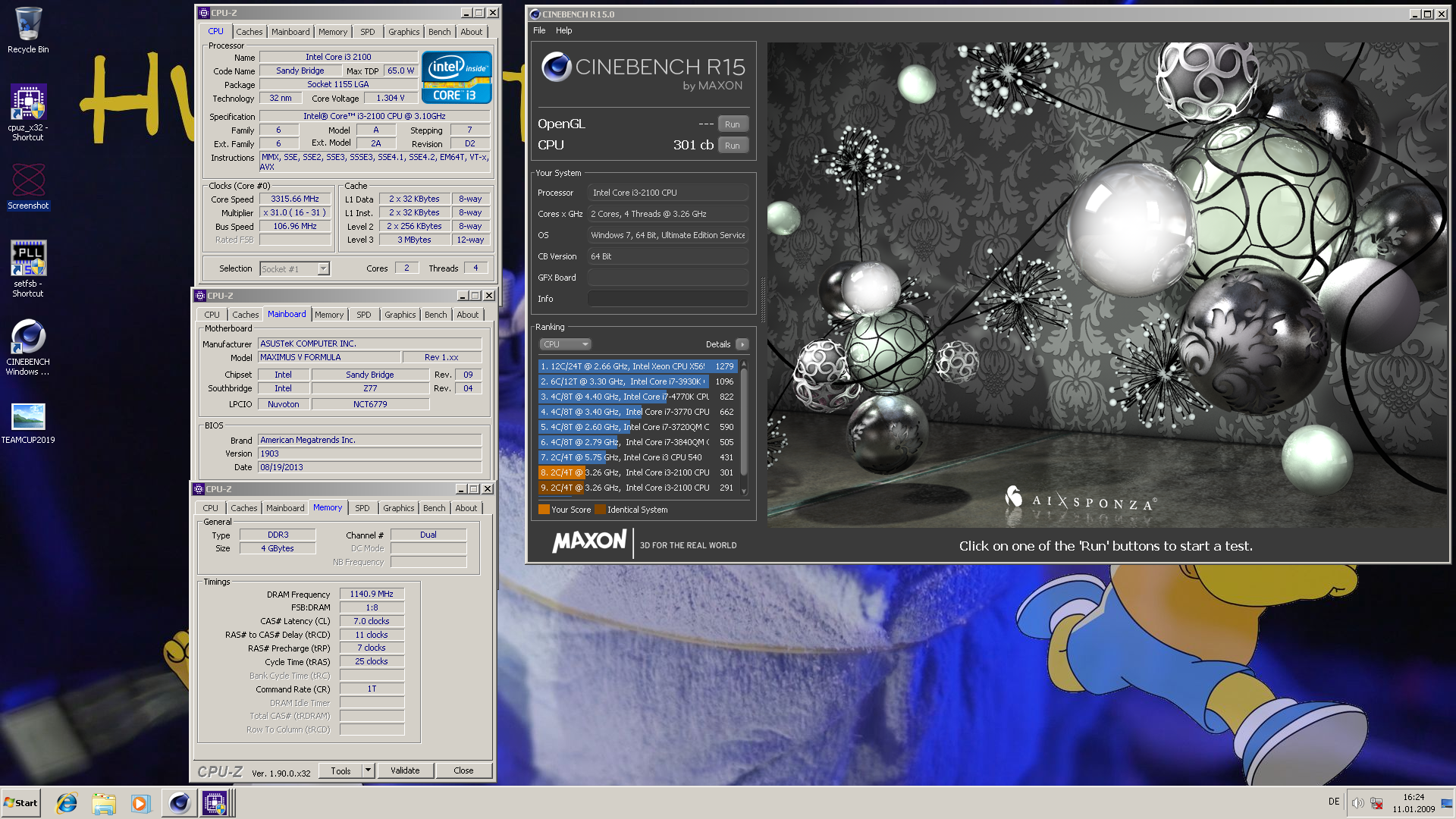
Task: Open SPD tab in Memory CPU-Z window
Action: pos(362,508)
